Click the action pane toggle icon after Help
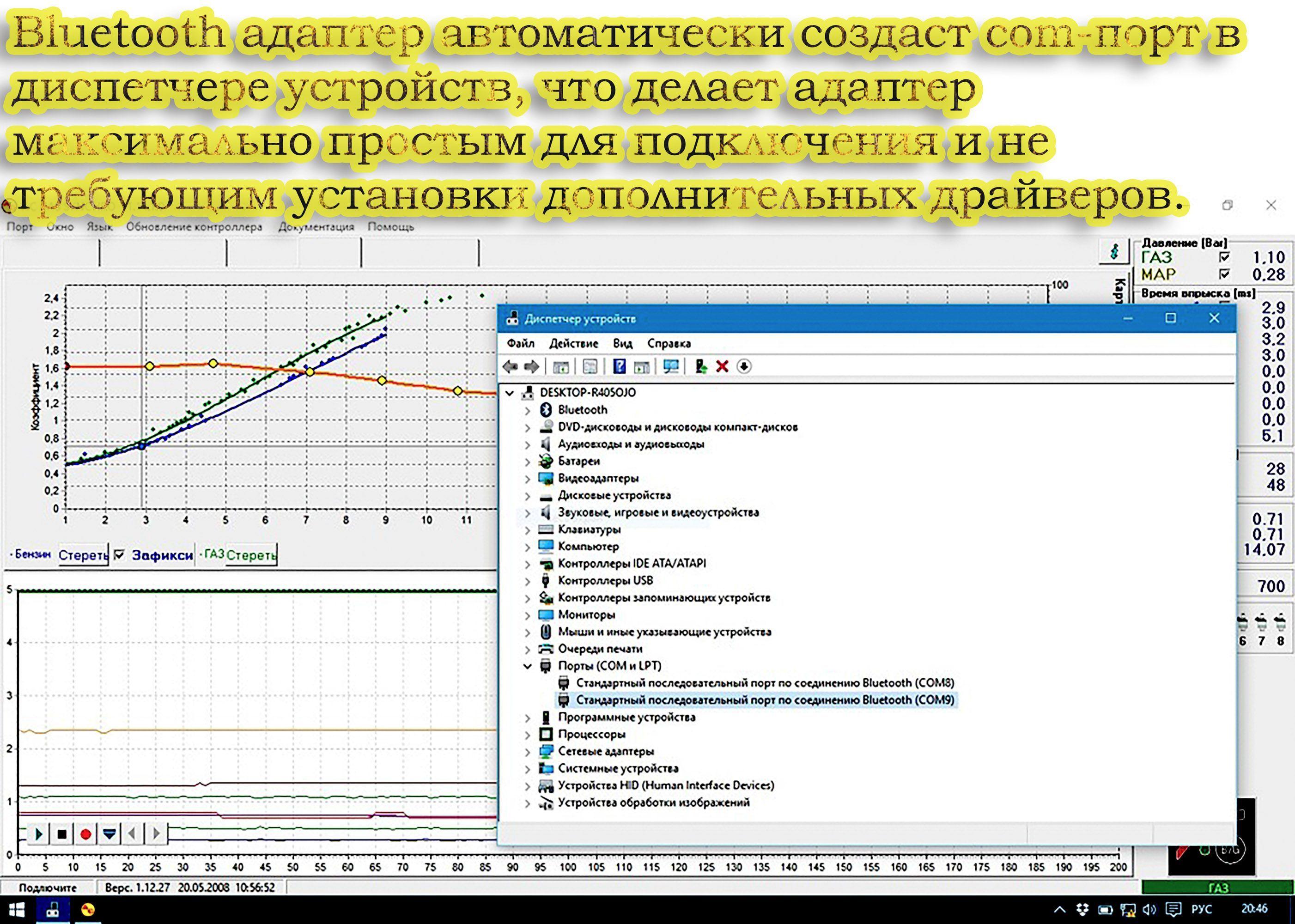Image resolution: width=1295 pixels, height=924 pixels. click(642, 366)
